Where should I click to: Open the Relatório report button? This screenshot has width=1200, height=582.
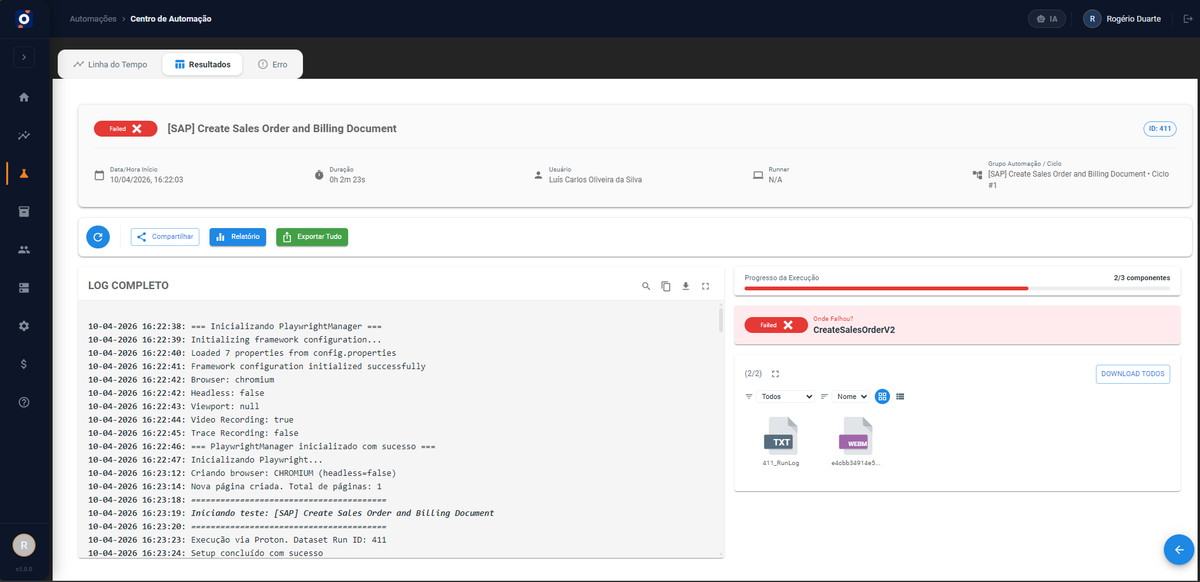coord(237,237)
